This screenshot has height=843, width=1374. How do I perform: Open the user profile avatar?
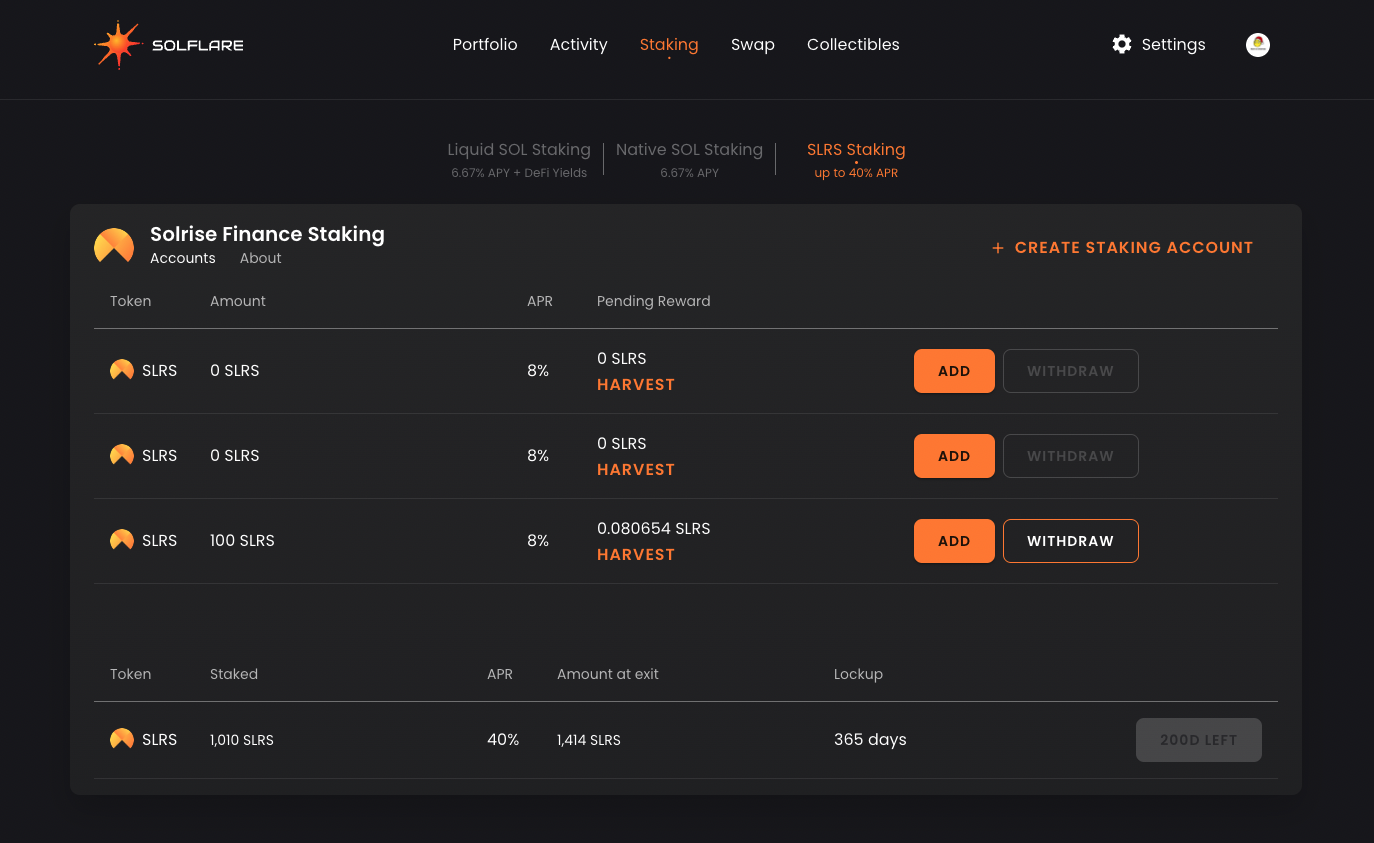click(1258, 45)
